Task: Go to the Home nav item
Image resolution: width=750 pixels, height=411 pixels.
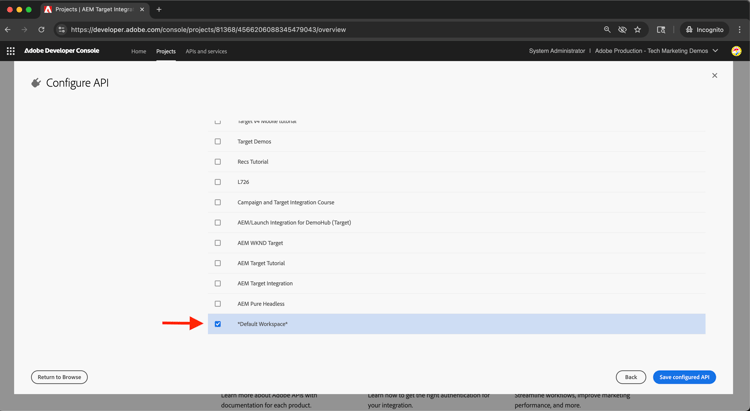Action: [139, 51]
